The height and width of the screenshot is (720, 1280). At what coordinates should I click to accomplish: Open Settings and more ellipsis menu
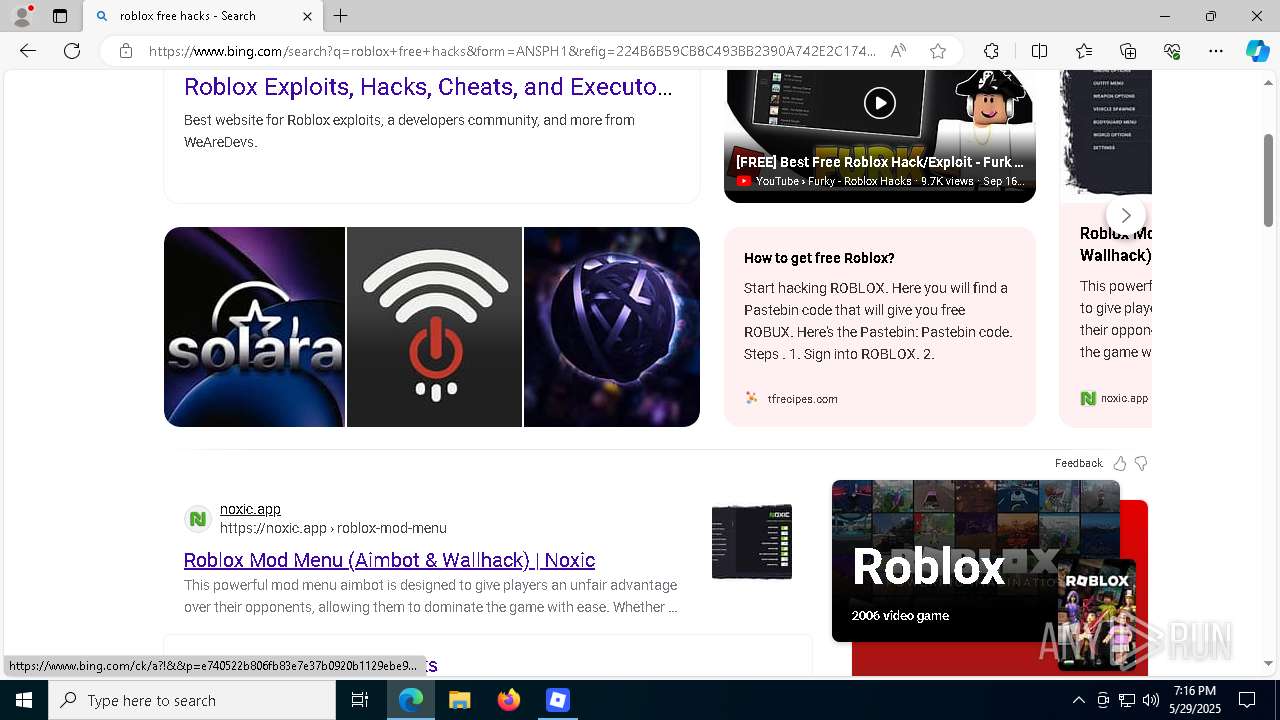pyautogui.click(x=1216, y=51)
